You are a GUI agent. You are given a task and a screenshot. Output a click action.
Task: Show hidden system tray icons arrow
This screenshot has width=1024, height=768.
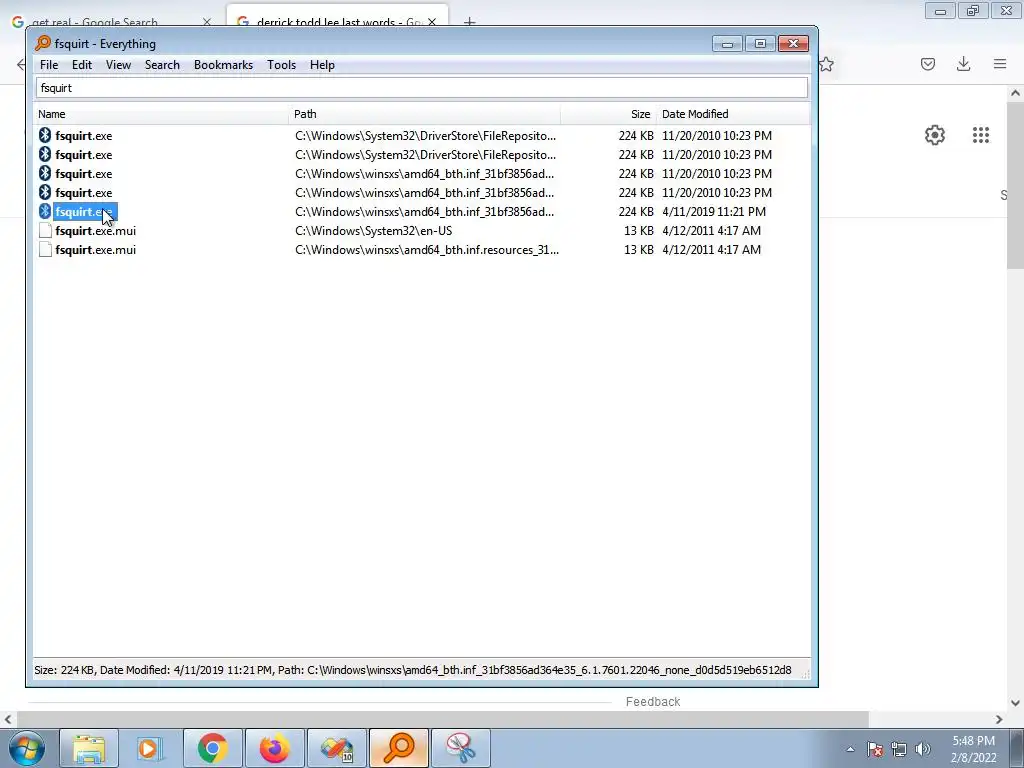click(850, 749)
